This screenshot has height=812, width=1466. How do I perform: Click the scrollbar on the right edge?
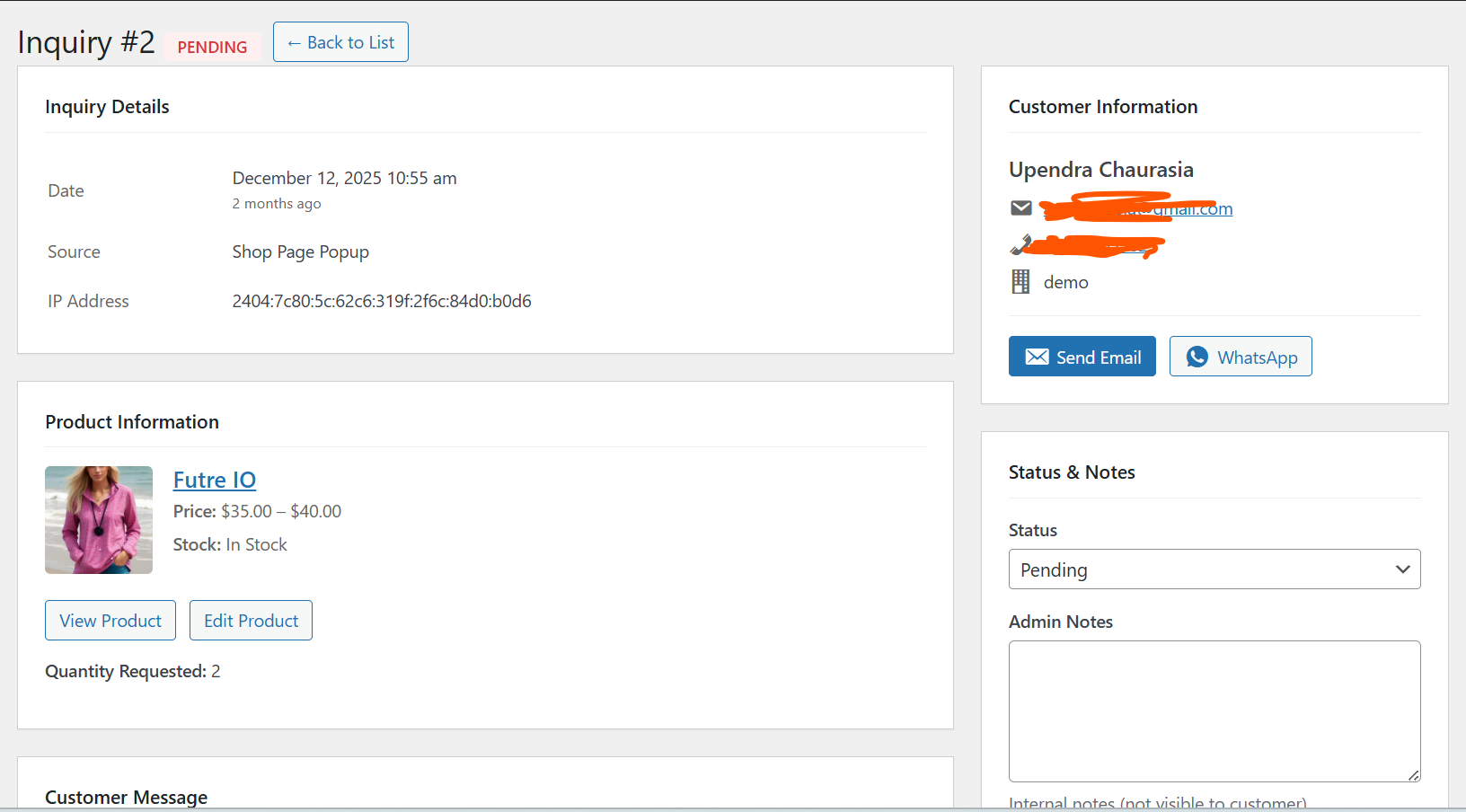click(1461, 404)
